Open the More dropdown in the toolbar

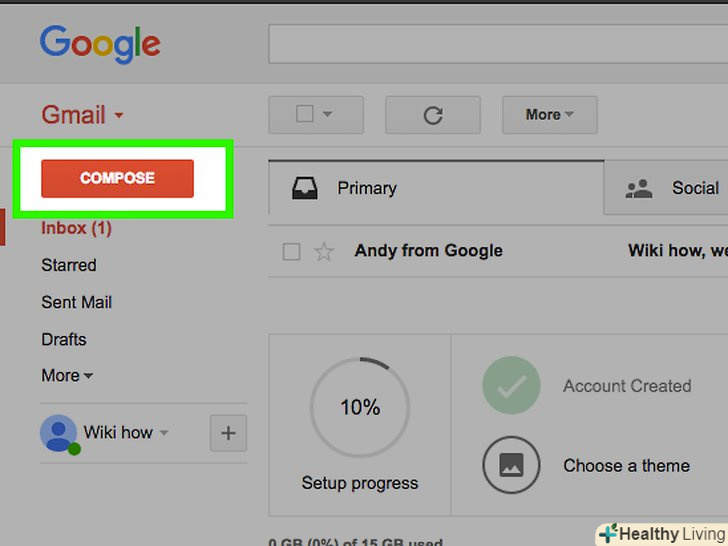pyautogui.click(x=550, y=115)
